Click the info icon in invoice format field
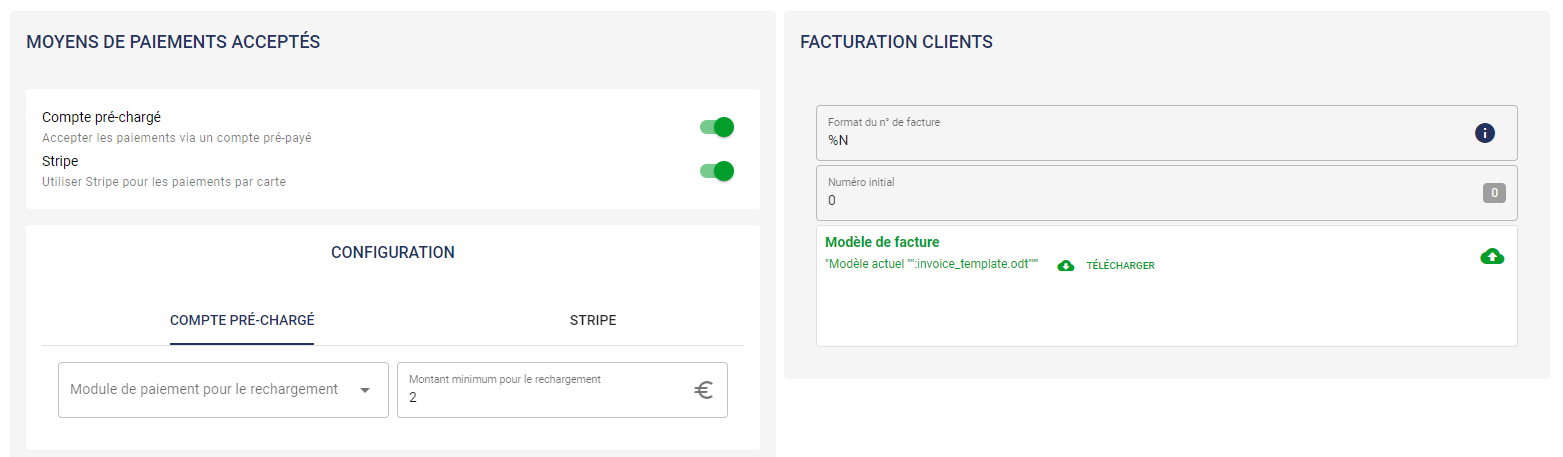The width and height of the screenshot is (1563, 457). click(1485, 133)
